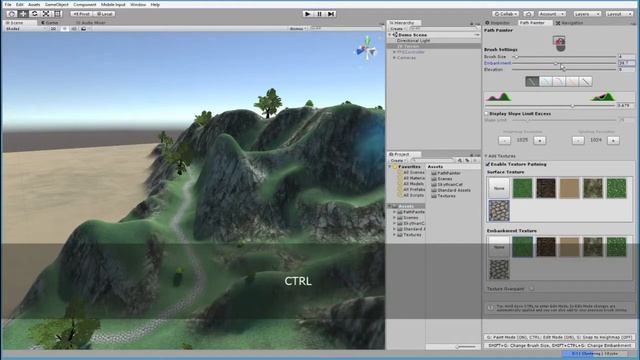This screenshot has height=360, width=640.
Task: Select None surface texture button
Action: (x=499, y=188)
